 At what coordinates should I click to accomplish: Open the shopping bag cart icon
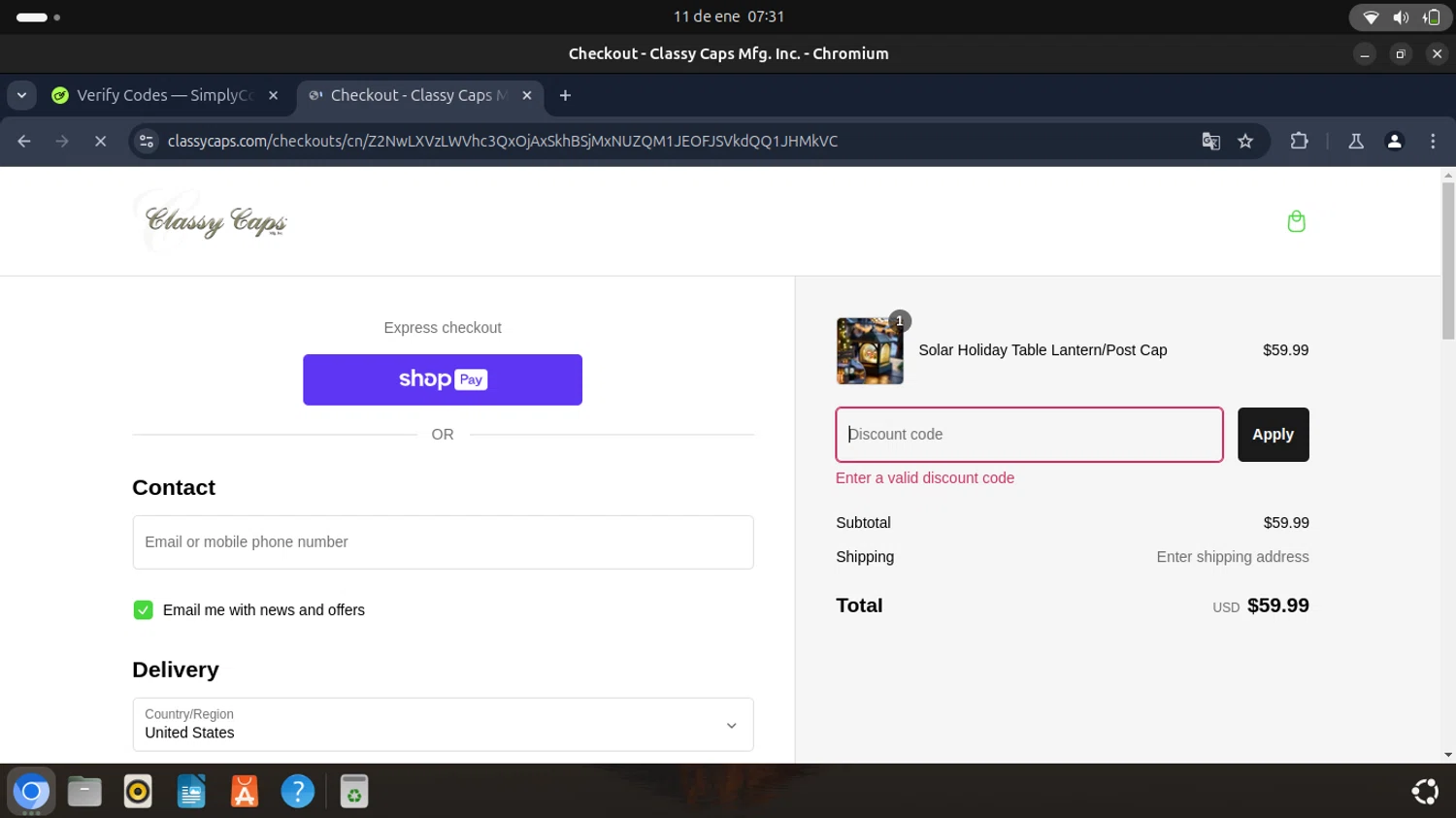click(x=1296, y=221)
